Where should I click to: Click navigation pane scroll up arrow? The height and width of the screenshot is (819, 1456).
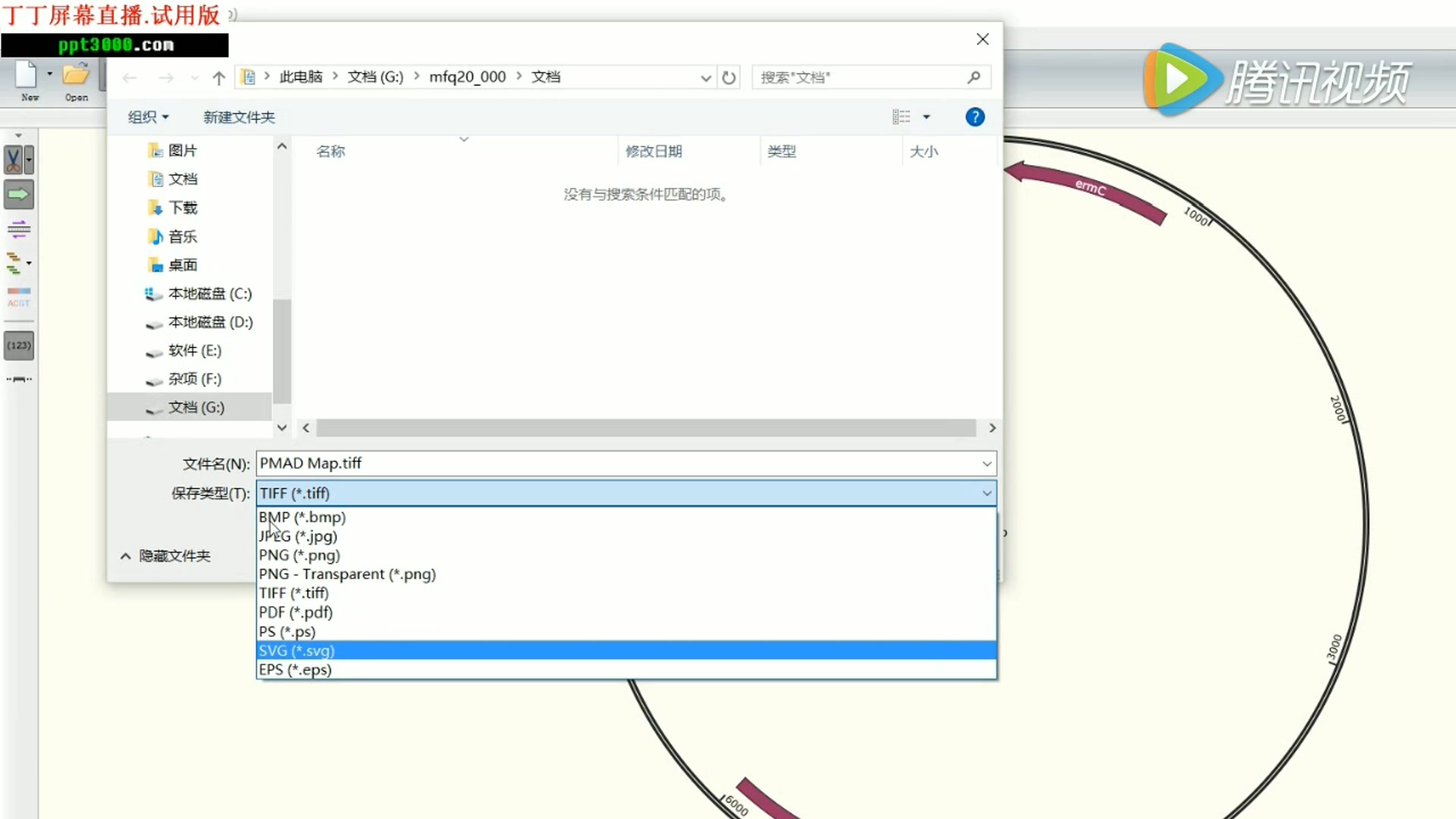[x=282, y=146]
